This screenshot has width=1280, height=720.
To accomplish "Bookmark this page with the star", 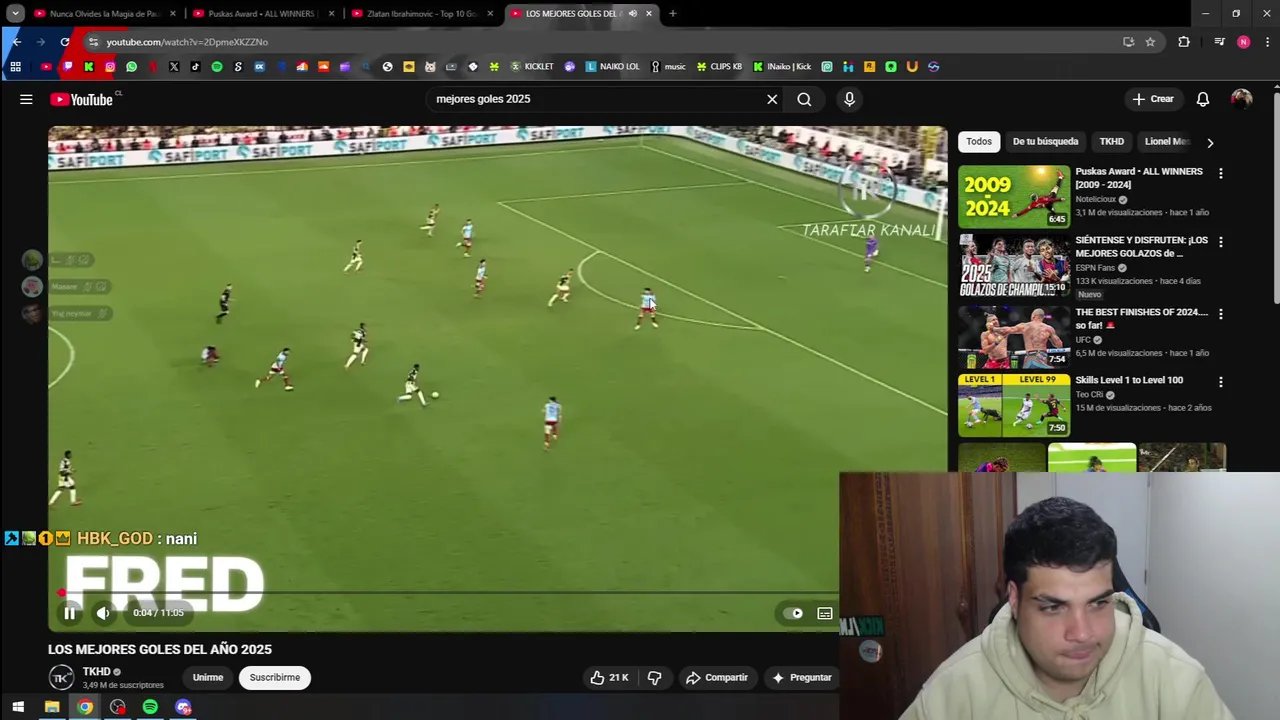I will [x=1150, y=42].
